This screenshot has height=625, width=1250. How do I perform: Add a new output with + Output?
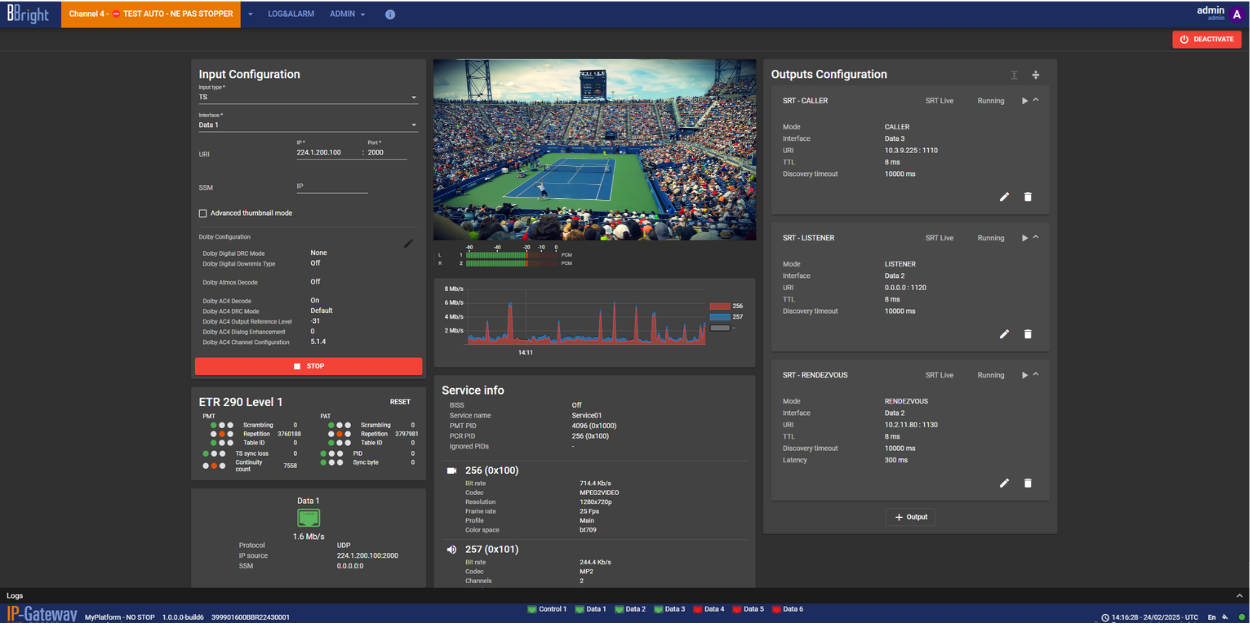pos(910,517)
